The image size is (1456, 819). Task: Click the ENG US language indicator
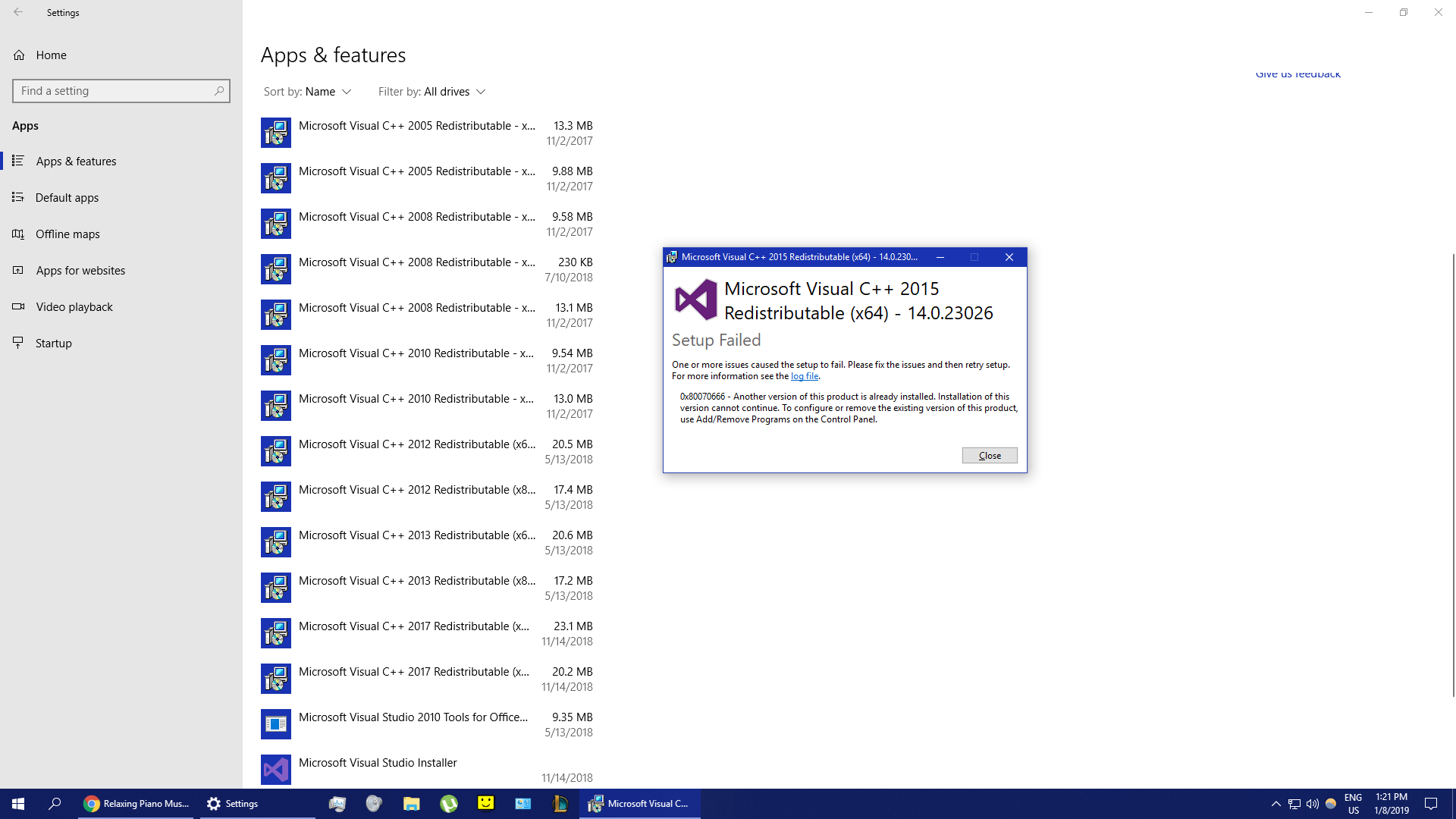tap(1353, 804)
